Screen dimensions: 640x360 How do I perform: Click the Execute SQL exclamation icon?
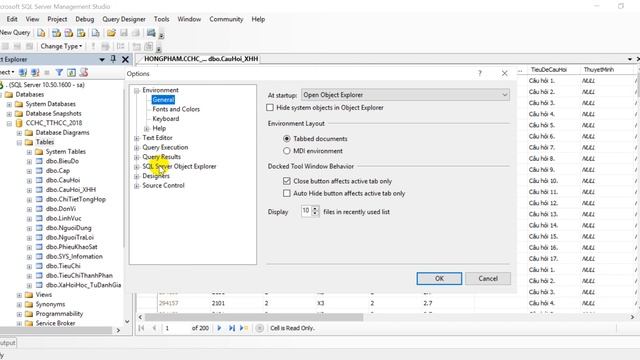click(x=93, y=46)
